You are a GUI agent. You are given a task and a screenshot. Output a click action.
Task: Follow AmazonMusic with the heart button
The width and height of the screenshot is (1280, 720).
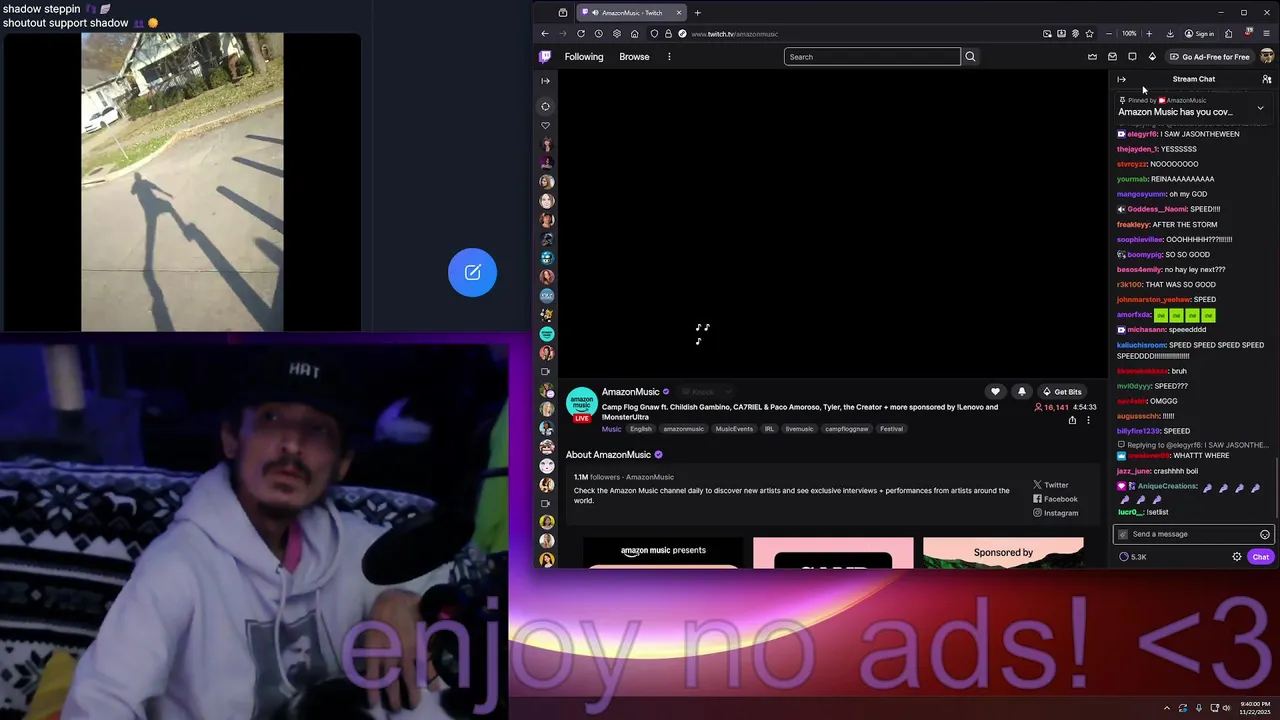point(995,392)
